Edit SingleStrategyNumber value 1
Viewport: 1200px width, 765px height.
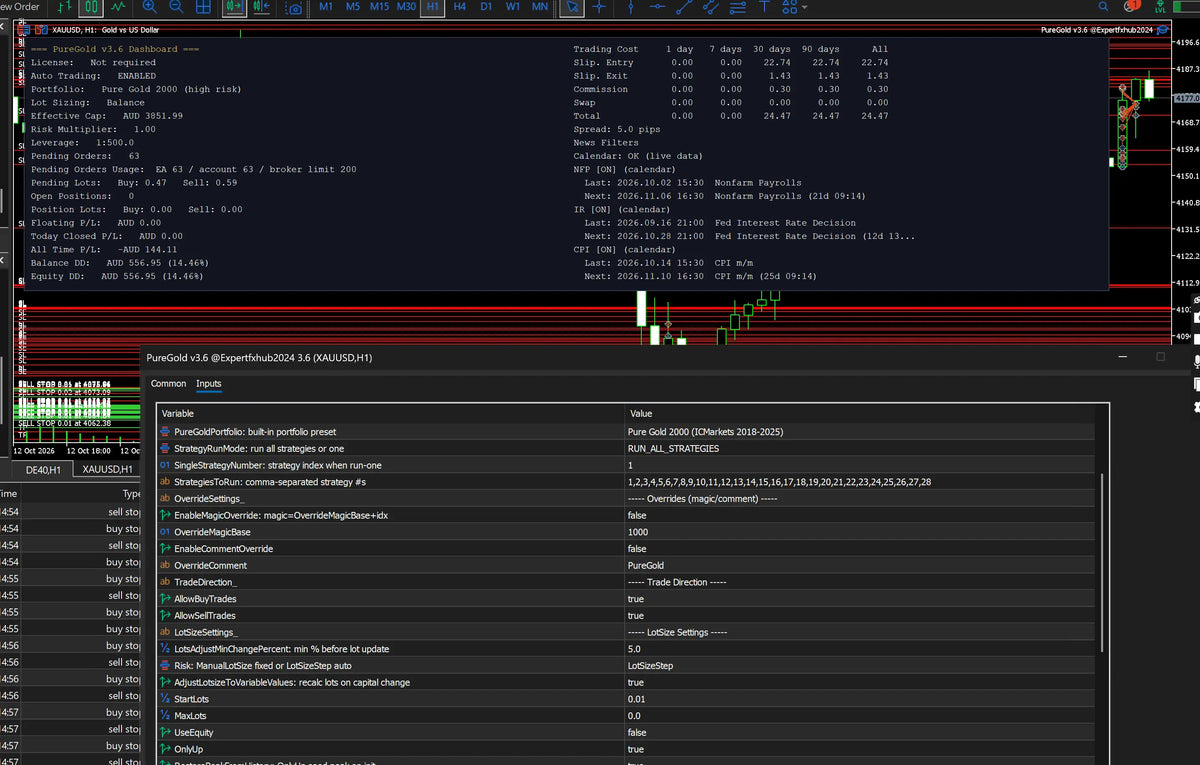[x=860, y=465]
